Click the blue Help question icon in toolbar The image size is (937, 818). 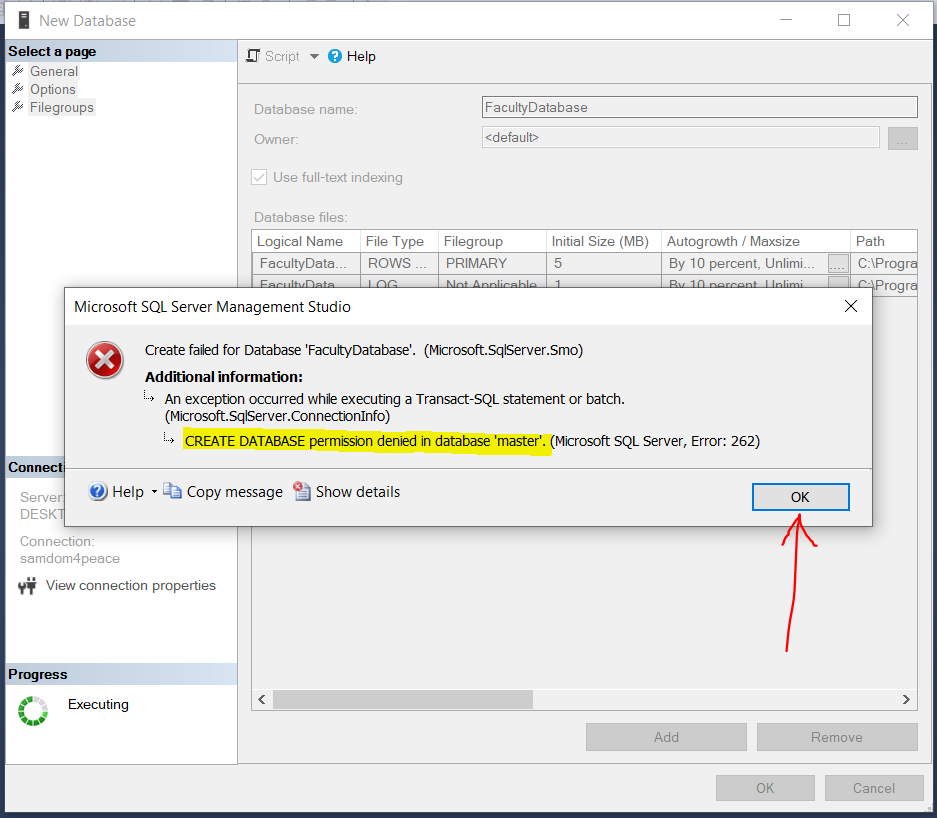(x=335, y=56)
